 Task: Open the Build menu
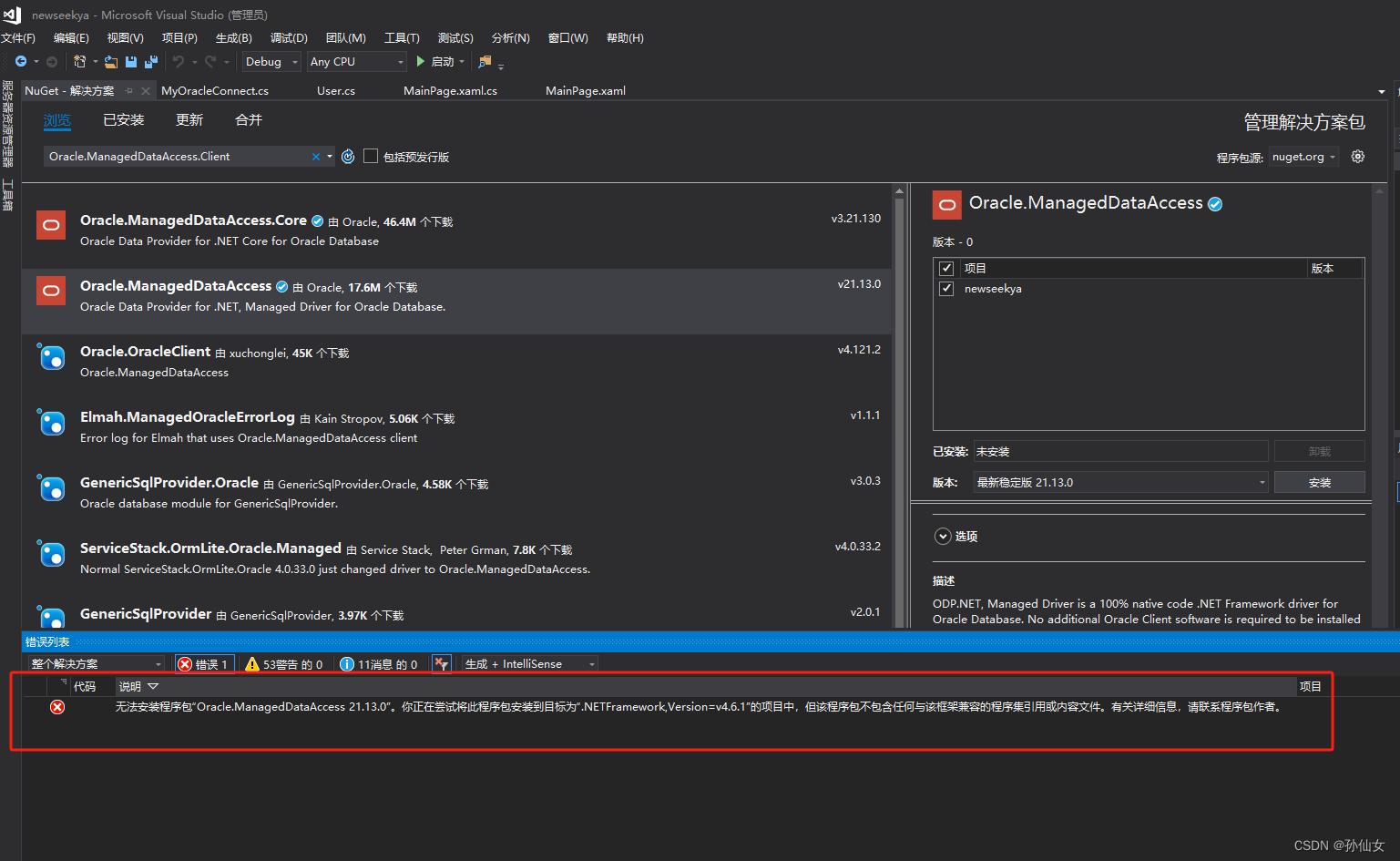(233, 37)
